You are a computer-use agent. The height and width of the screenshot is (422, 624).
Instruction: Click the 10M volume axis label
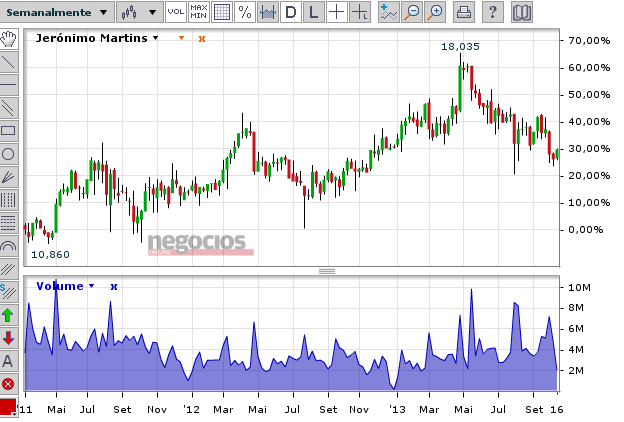tap(579, 287)
